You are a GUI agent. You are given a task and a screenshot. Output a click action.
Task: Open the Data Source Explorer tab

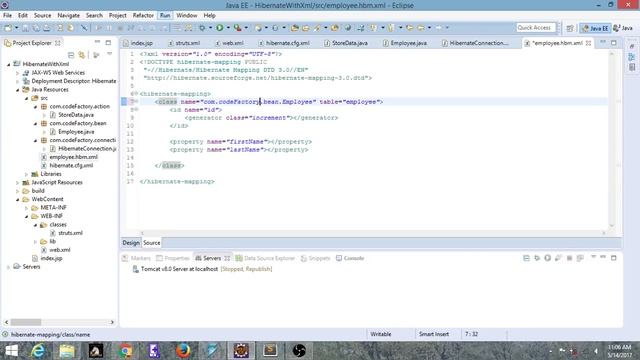(x=265, y=258)
